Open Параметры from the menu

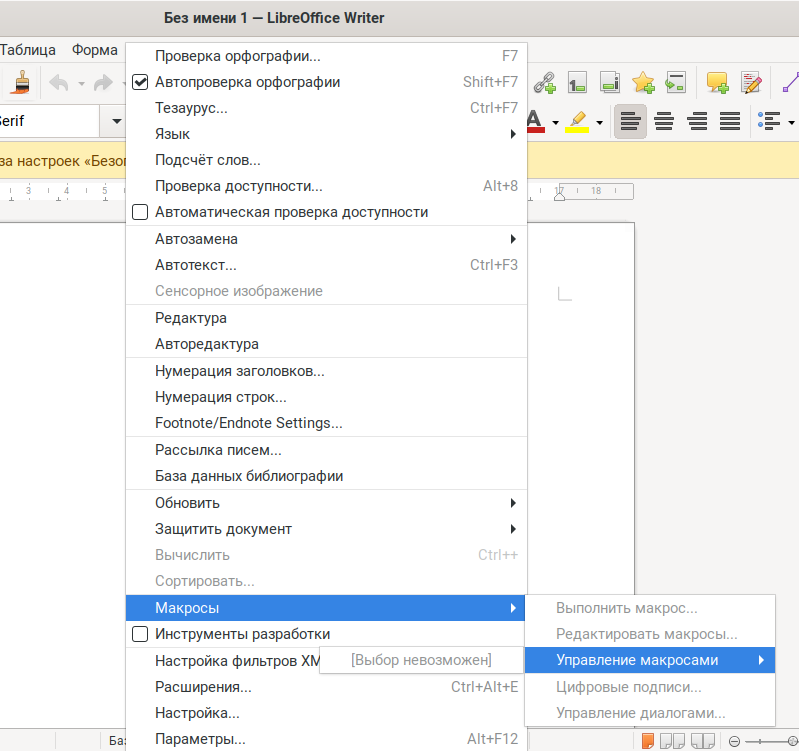(x=200, y=740)
